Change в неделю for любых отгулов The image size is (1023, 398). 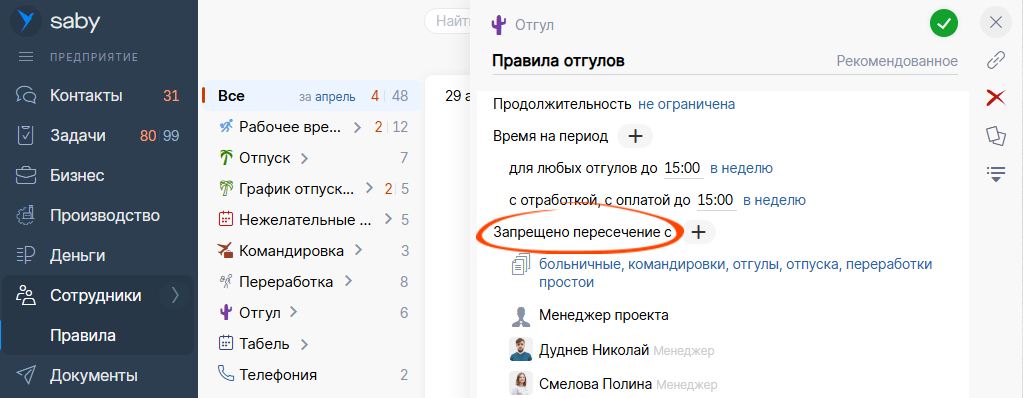[741, 168]
